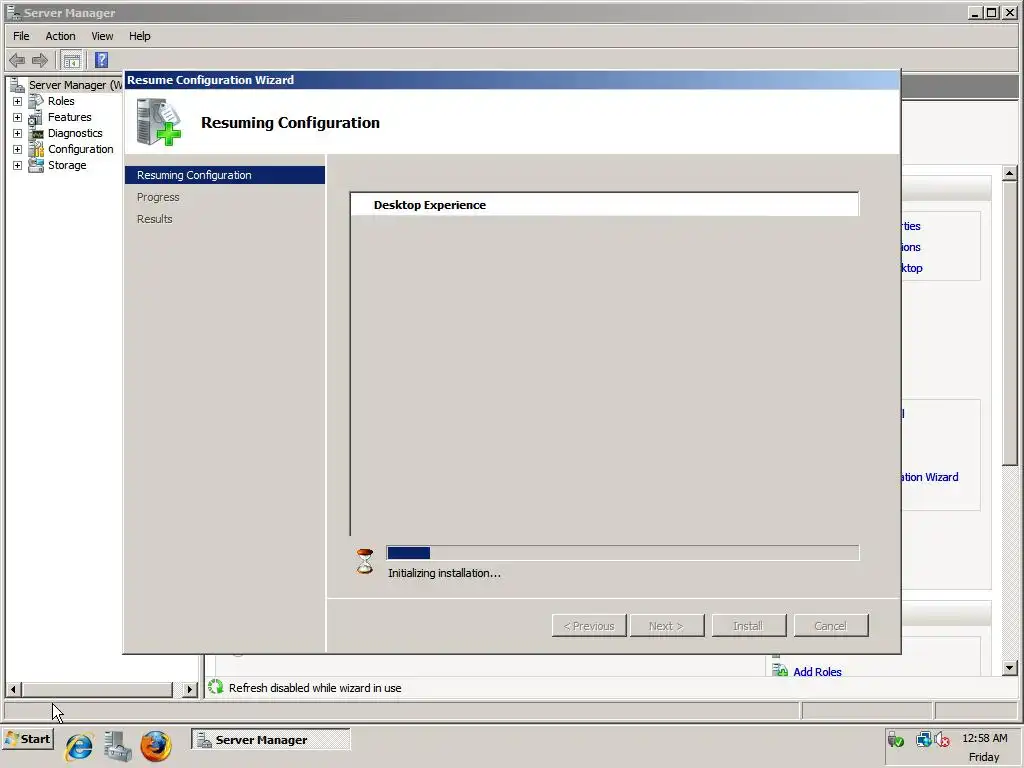
Task: Open the Help menu
Action: pyautogui.click(x=139, y=36)
